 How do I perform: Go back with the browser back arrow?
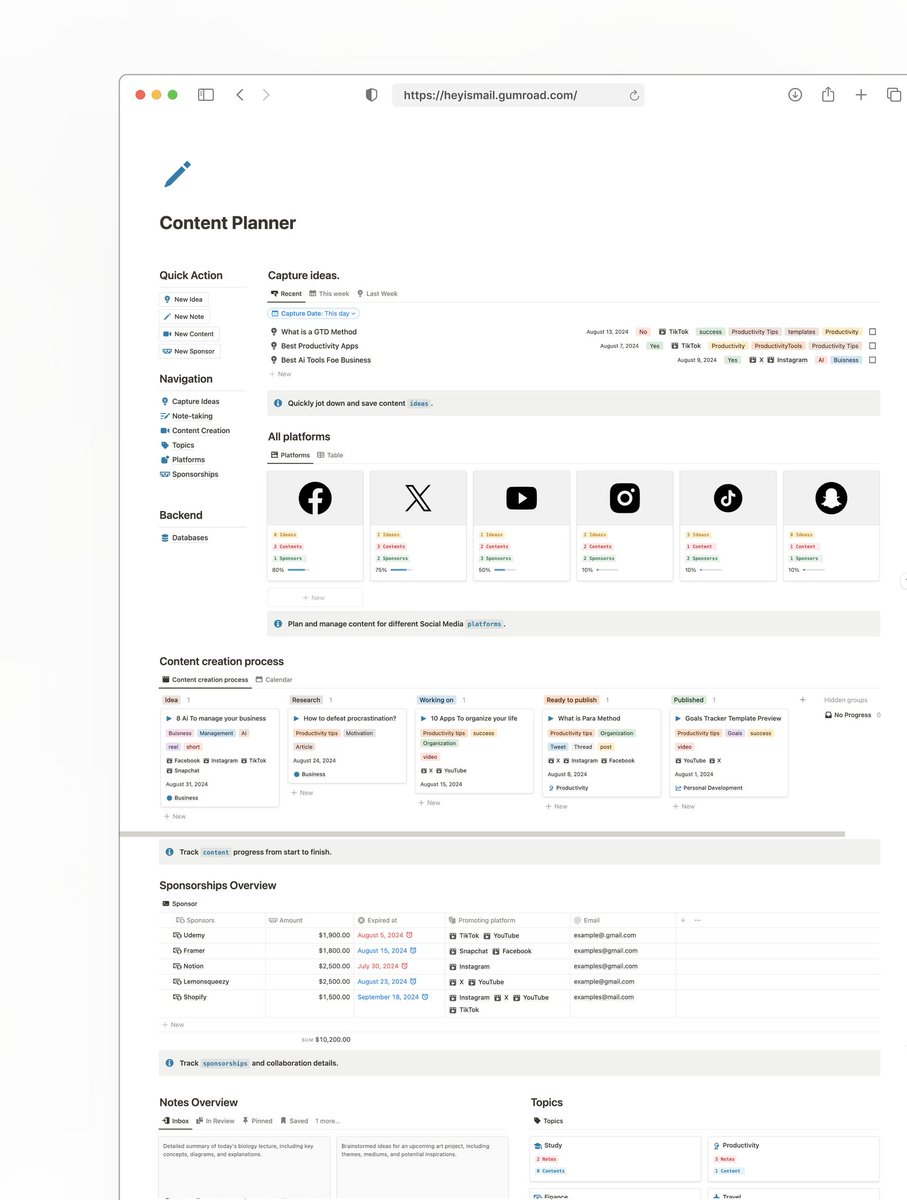[240, 95]
